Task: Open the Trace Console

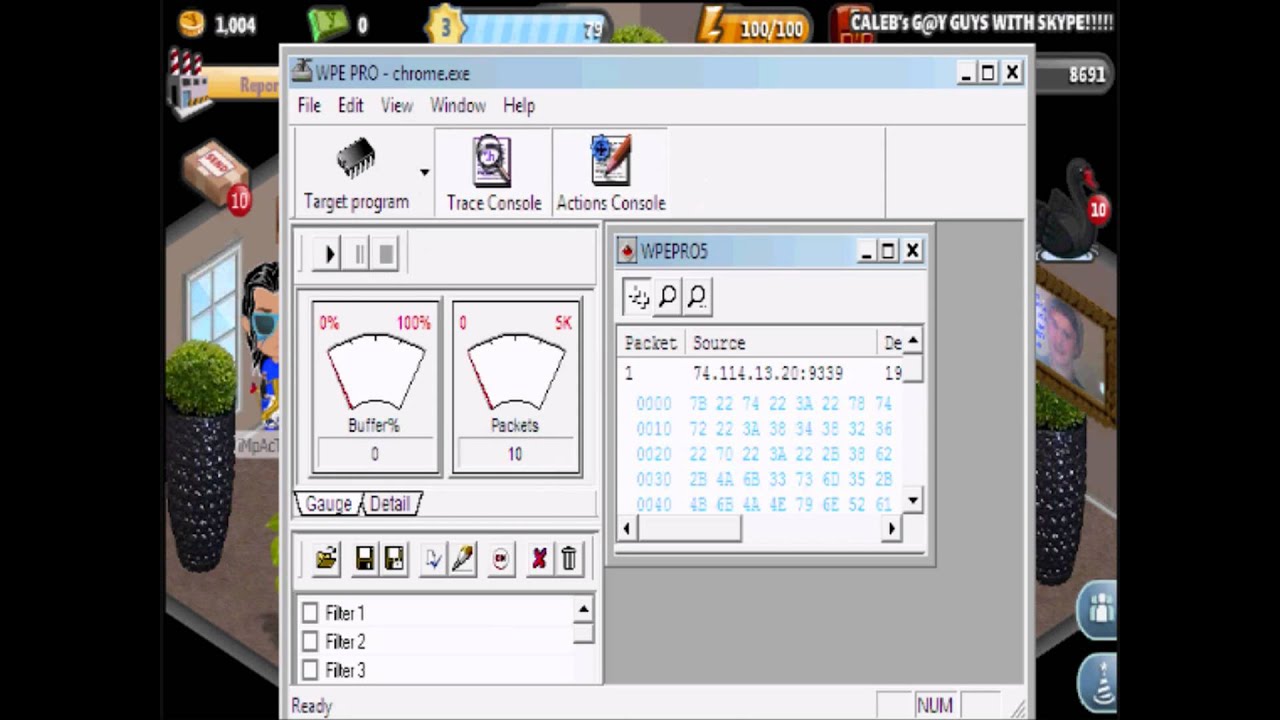Action: tap(493, 172)
